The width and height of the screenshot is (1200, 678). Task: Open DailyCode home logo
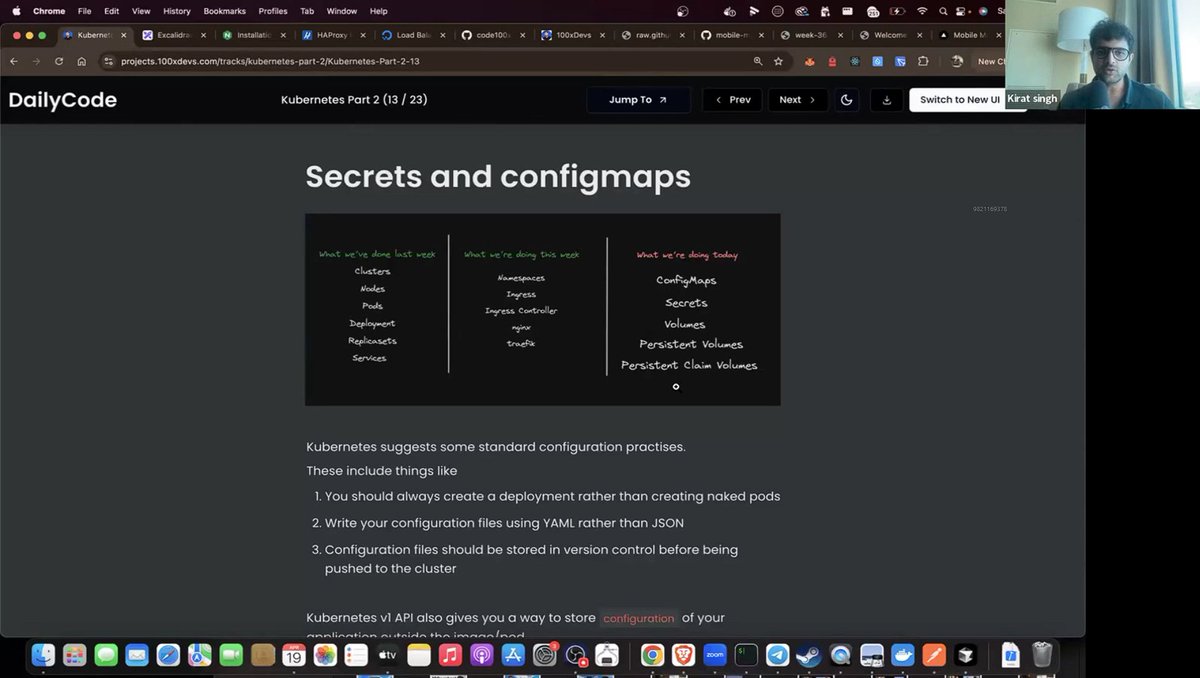[63, 100]
